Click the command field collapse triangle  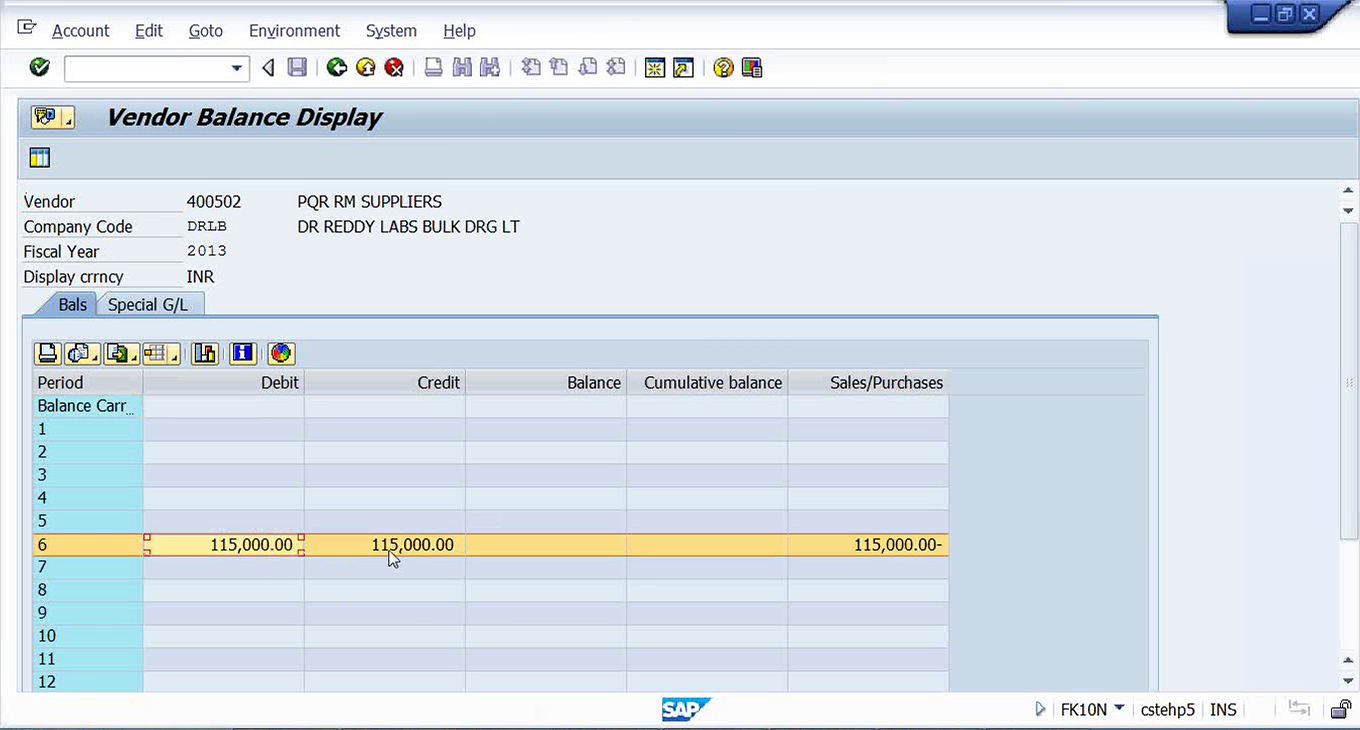(268, 68)
